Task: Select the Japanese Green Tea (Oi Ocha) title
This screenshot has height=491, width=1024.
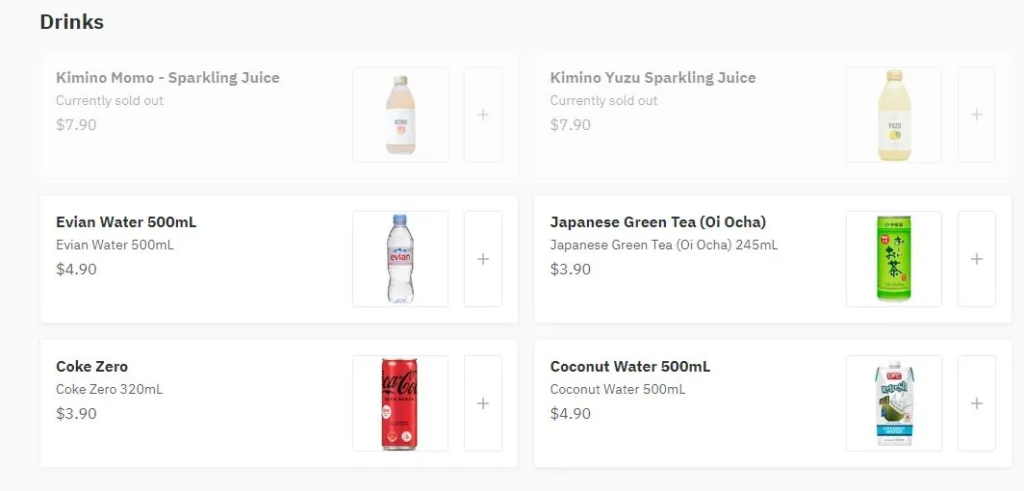Action: (x=658, y=222)
